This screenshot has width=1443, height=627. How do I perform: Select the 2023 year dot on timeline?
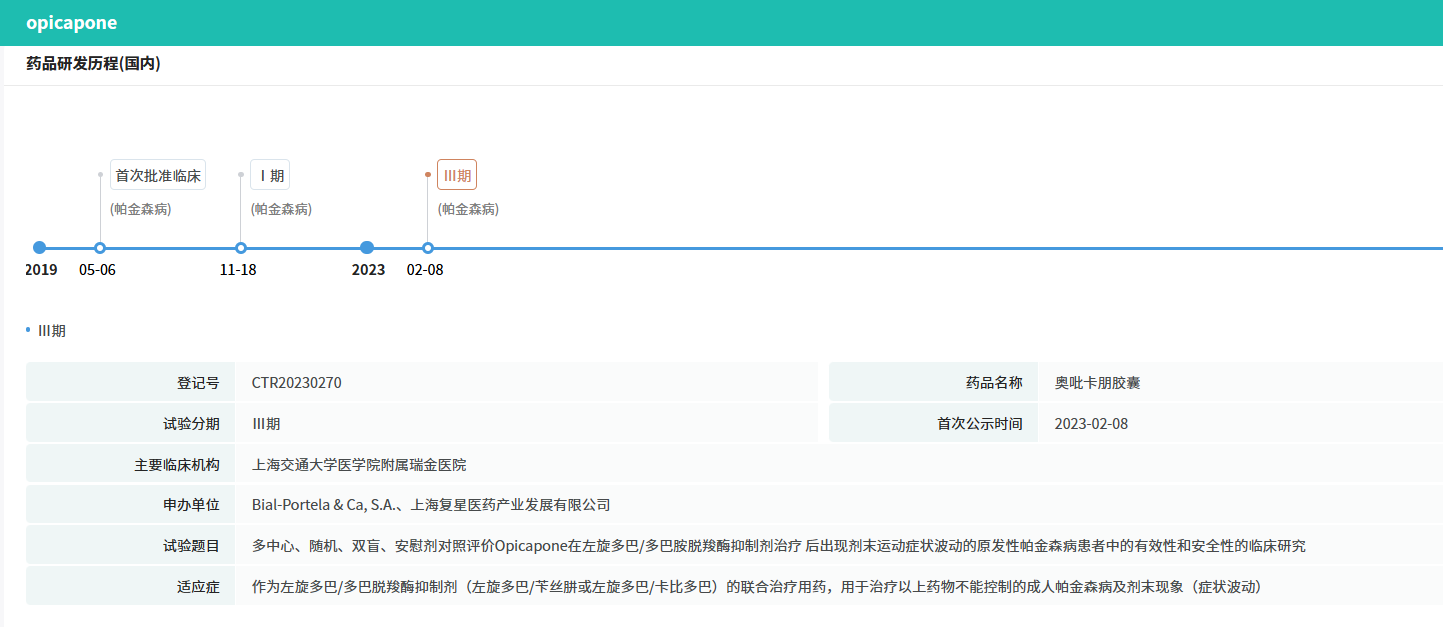[x=367, y=248]
